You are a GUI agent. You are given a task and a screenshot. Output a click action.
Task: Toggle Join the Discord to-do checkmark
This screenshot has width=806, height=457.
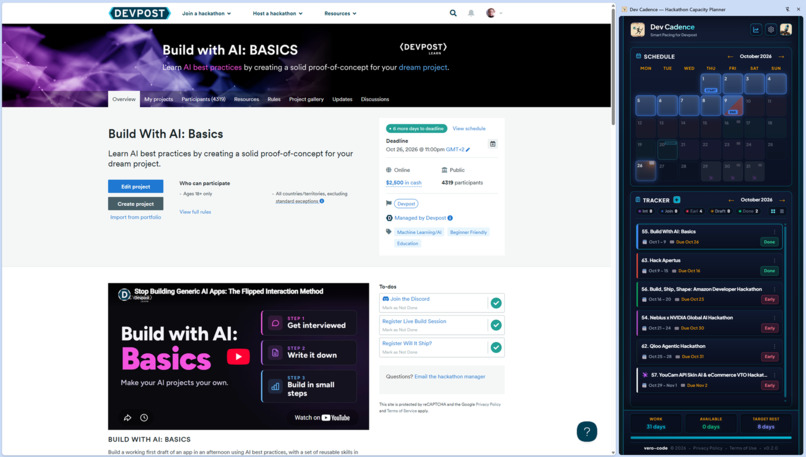pyautogui.click(x=496, y=303)
